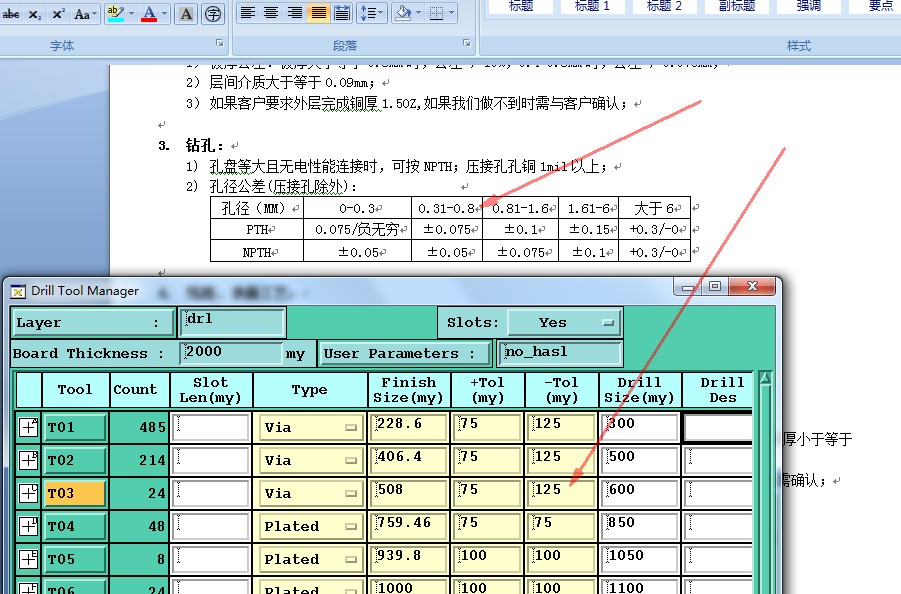Apply the 副标题 style
901x594 pixels.
pyautogui.click(x=737, y=6)
